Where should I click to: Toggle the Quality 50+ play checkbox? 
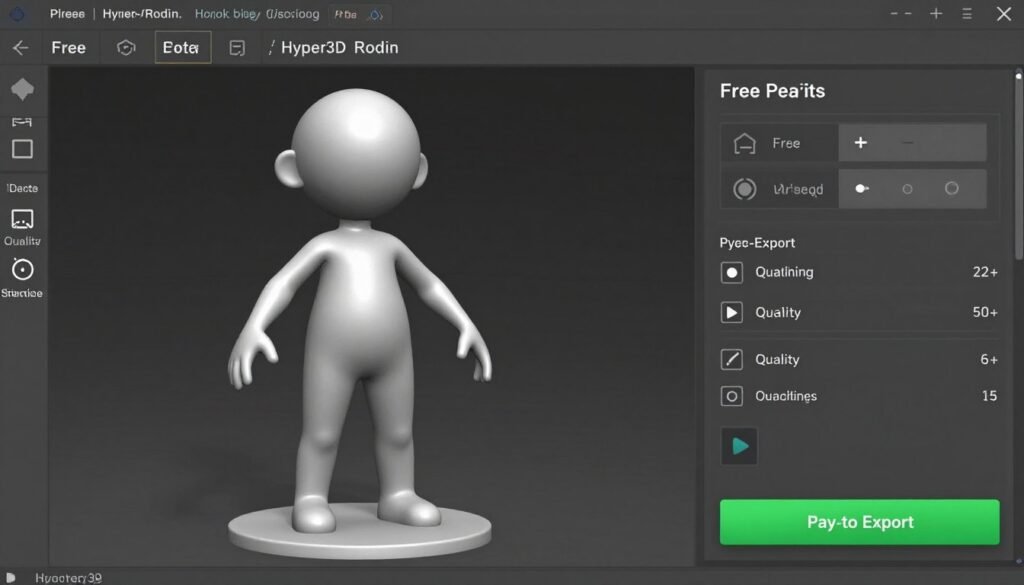pos(731,312)
